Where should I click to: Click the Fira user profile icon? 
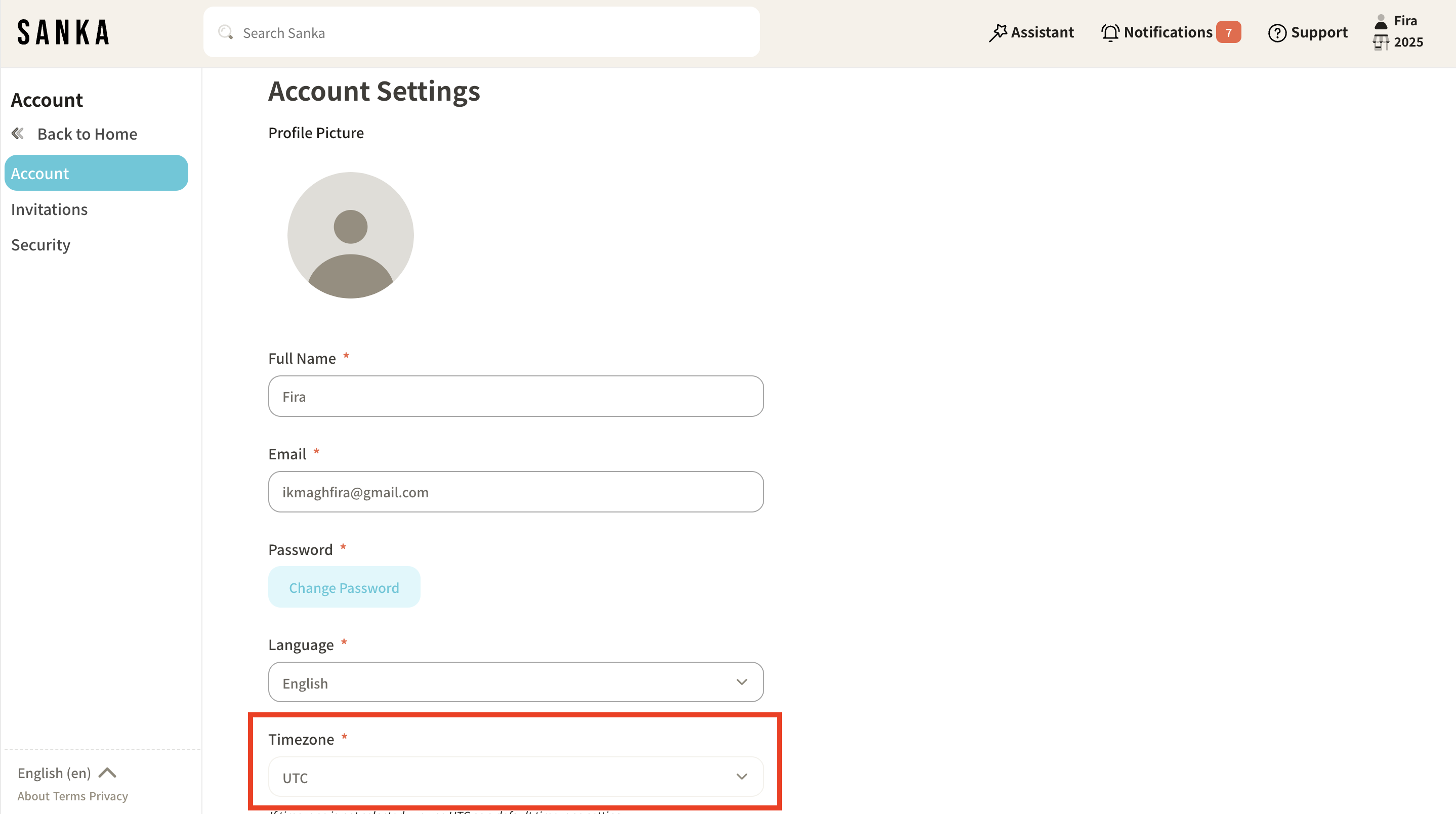click(x=1381, y=21)
